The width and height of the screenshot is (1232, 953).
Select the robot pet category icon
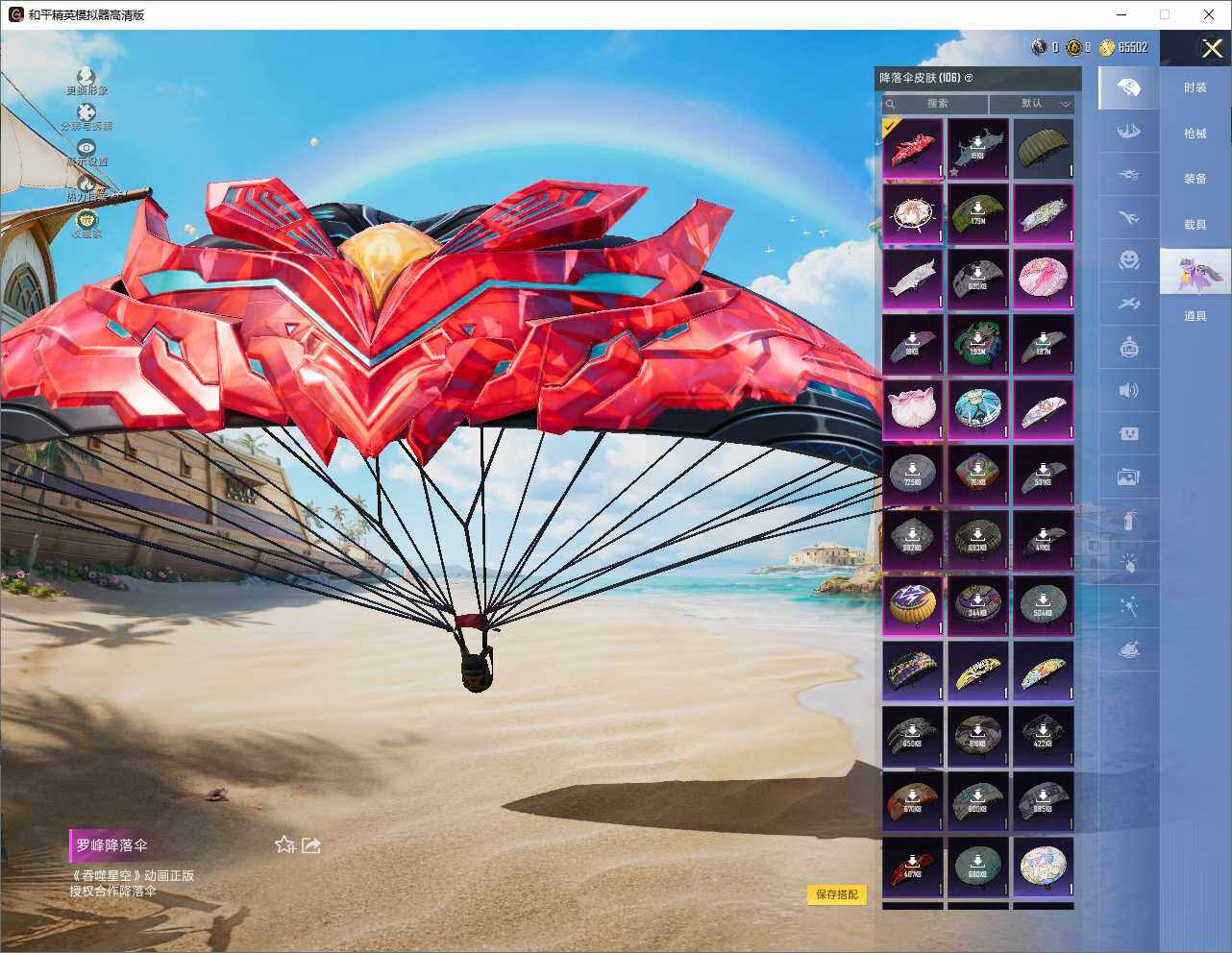click(1128, 347)
